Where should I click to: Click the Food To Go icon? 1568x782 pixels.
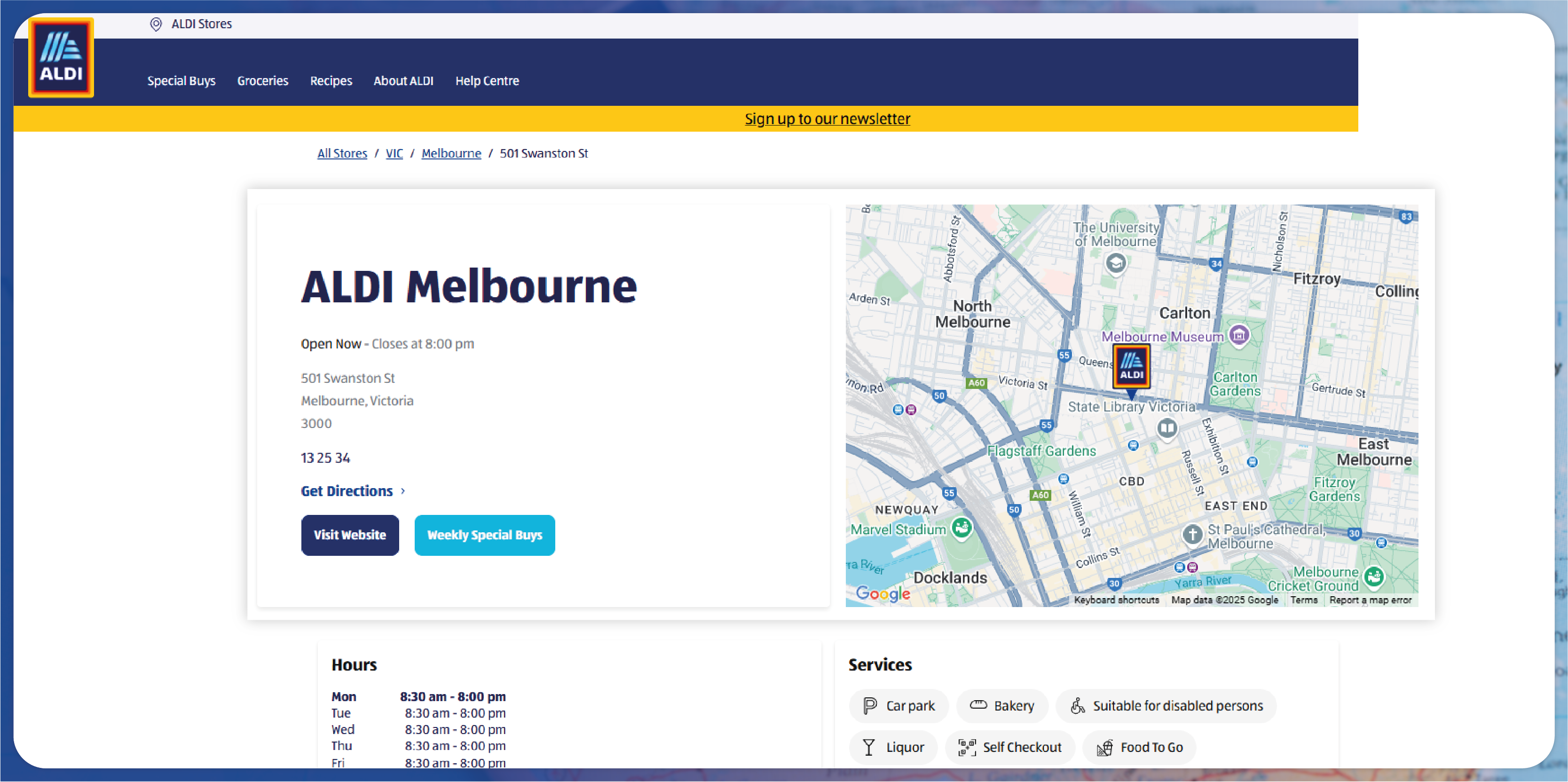tap(1105, 747)
